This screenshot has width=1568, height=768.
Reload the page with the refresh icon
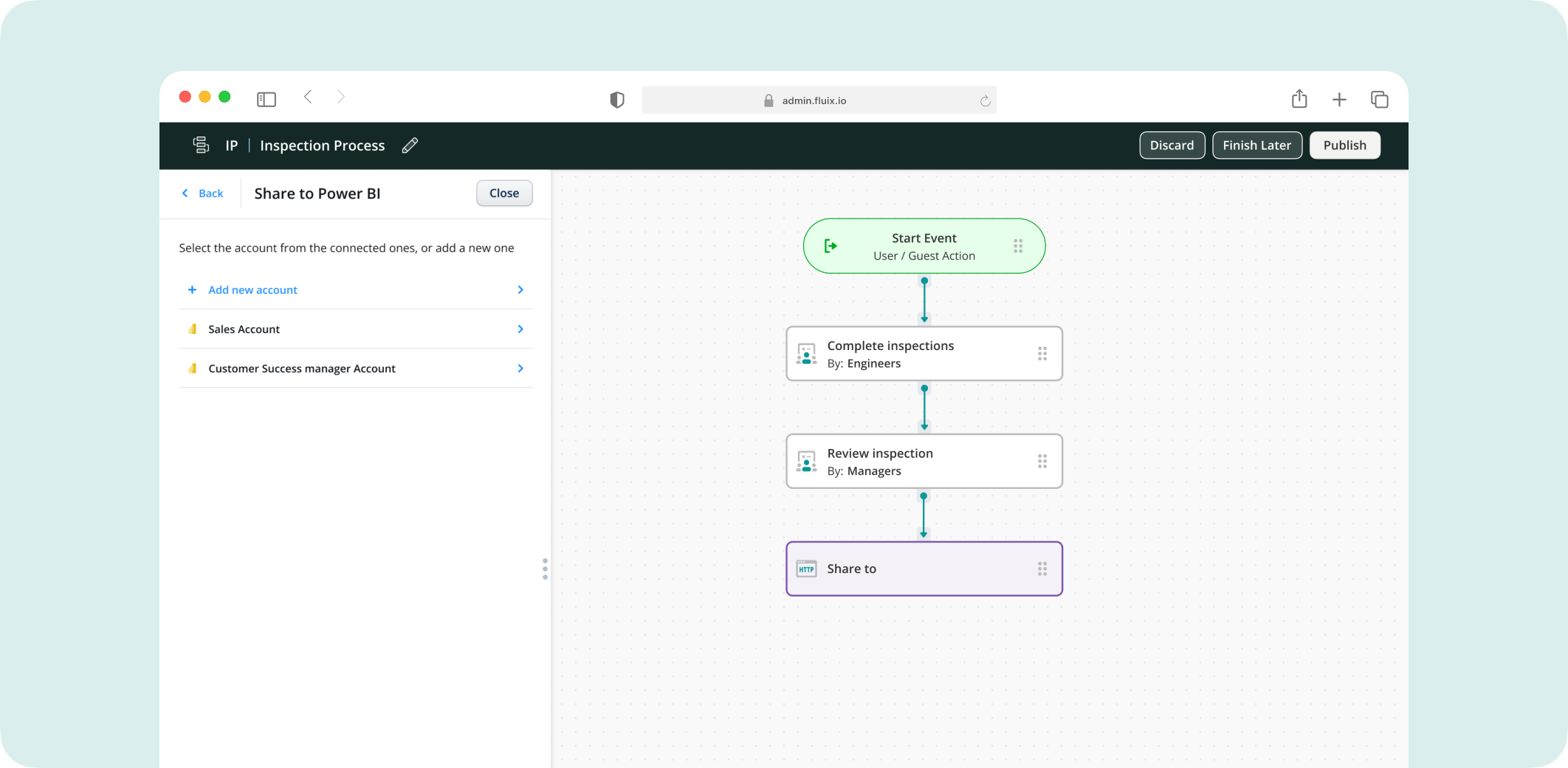coord(985,100)
